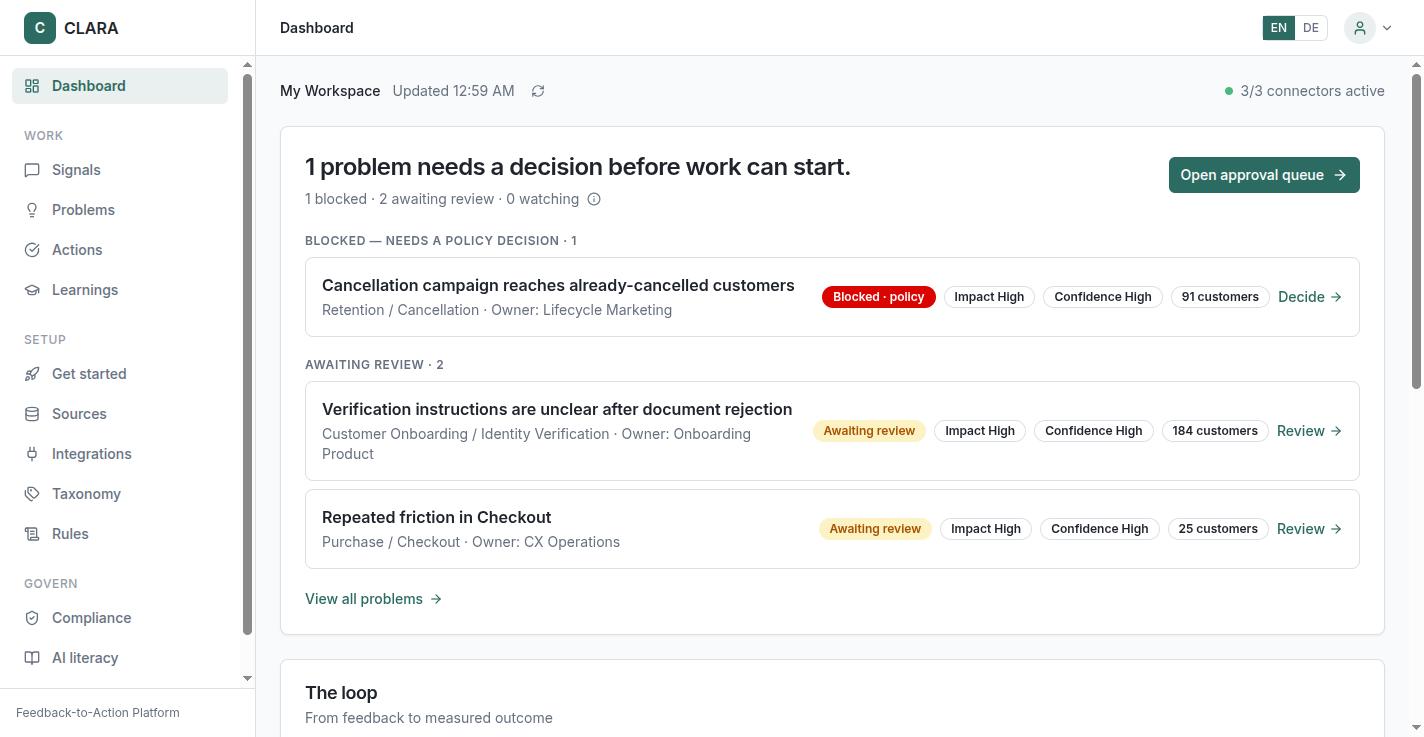
Task: Click Impact High tag on Checkout row
Action: [x=986, y=529]
